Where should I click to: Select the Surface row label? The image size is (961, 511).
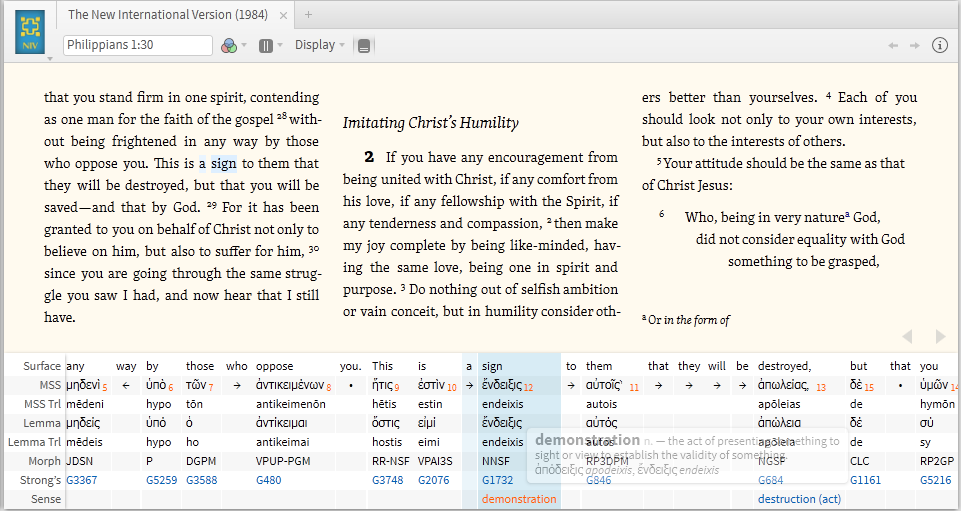[x=42, y=366]
